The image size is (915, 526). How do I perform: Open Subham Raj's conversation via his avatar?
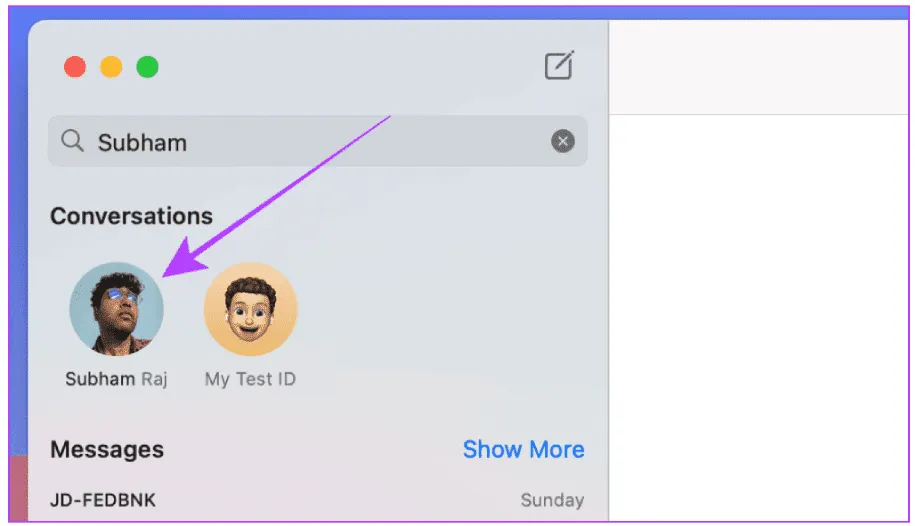(x=116, y=309)
